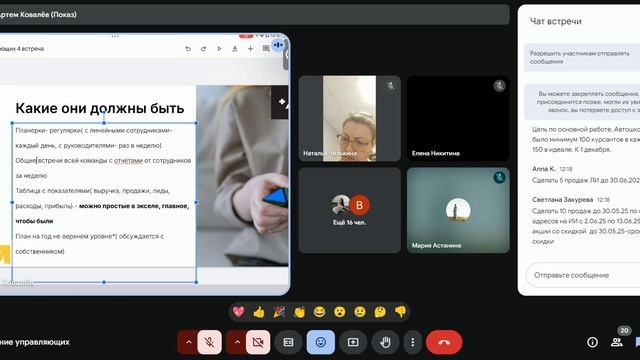
Task: Send thumbs down reaction
Action: [x=400, y=312]
